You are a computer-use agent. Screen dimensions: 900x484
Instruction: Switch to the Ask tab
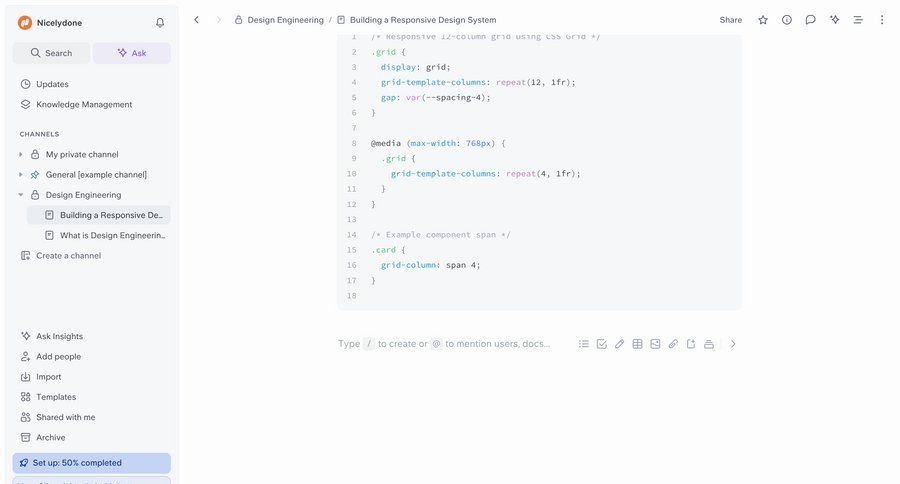tap(131, 53)
